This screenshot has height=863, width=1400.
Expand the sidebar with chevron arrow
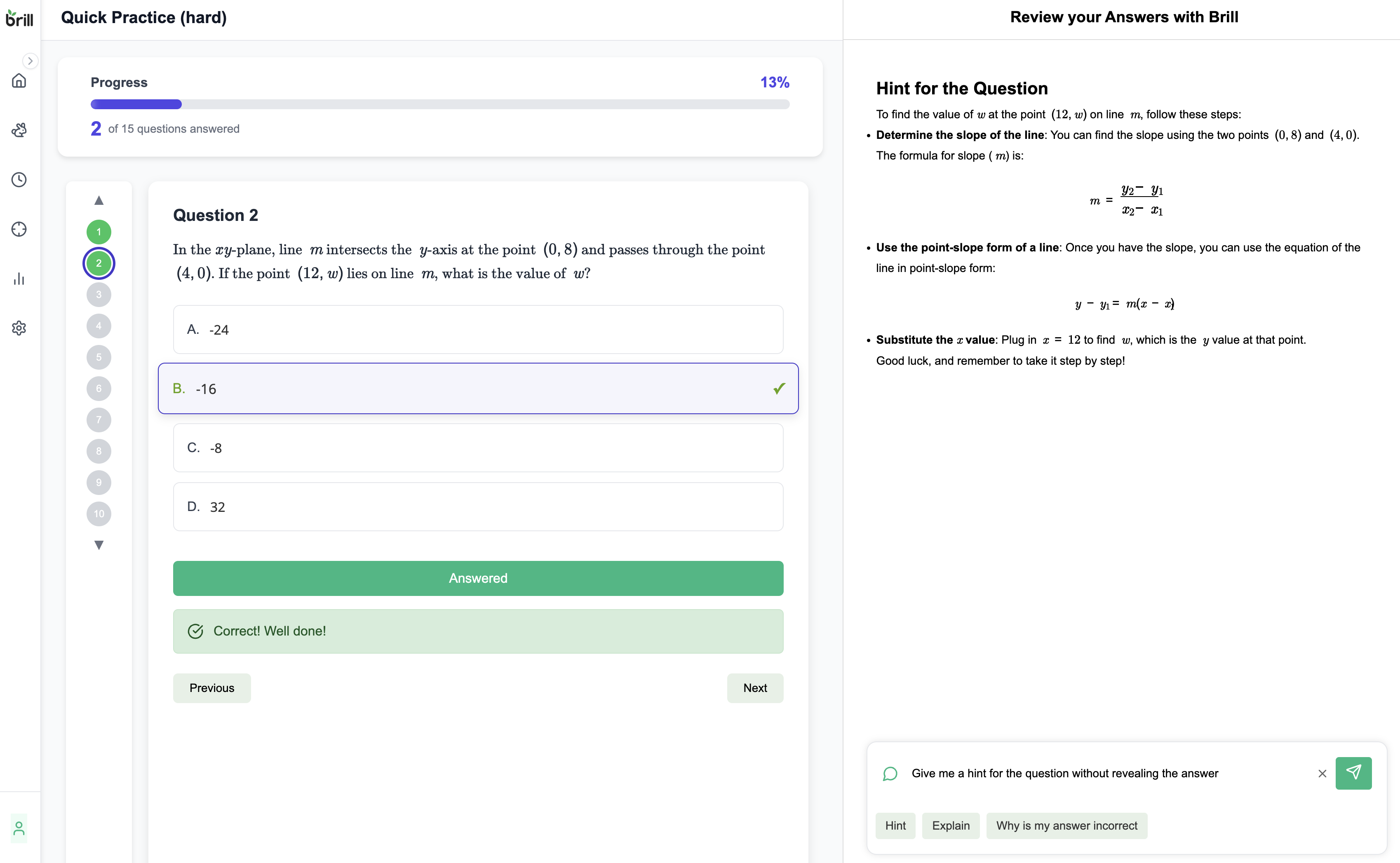click(x=30, y=61)
